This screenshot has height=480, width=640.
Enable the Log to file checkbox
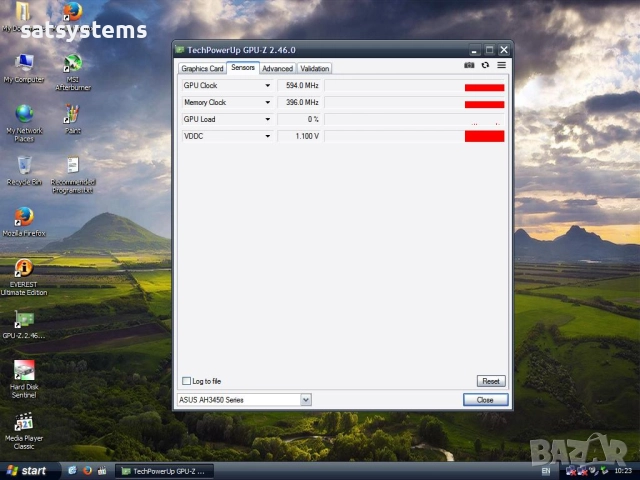click(x=186, y=381)
